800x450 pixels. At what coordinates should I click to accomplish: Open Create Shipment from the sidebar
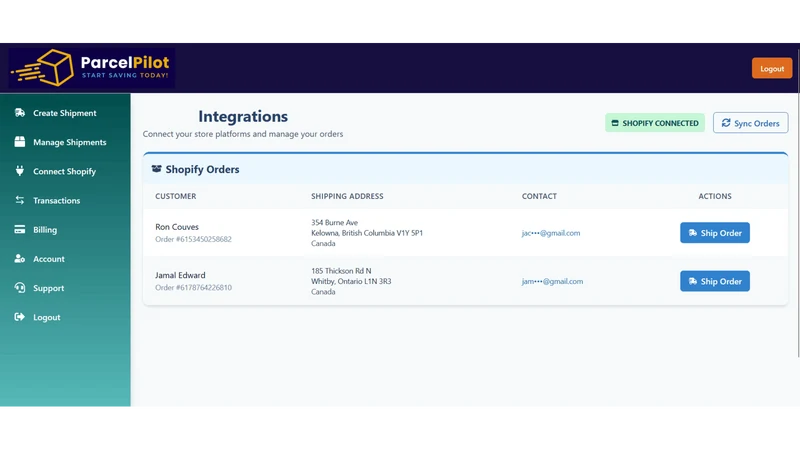65,113
